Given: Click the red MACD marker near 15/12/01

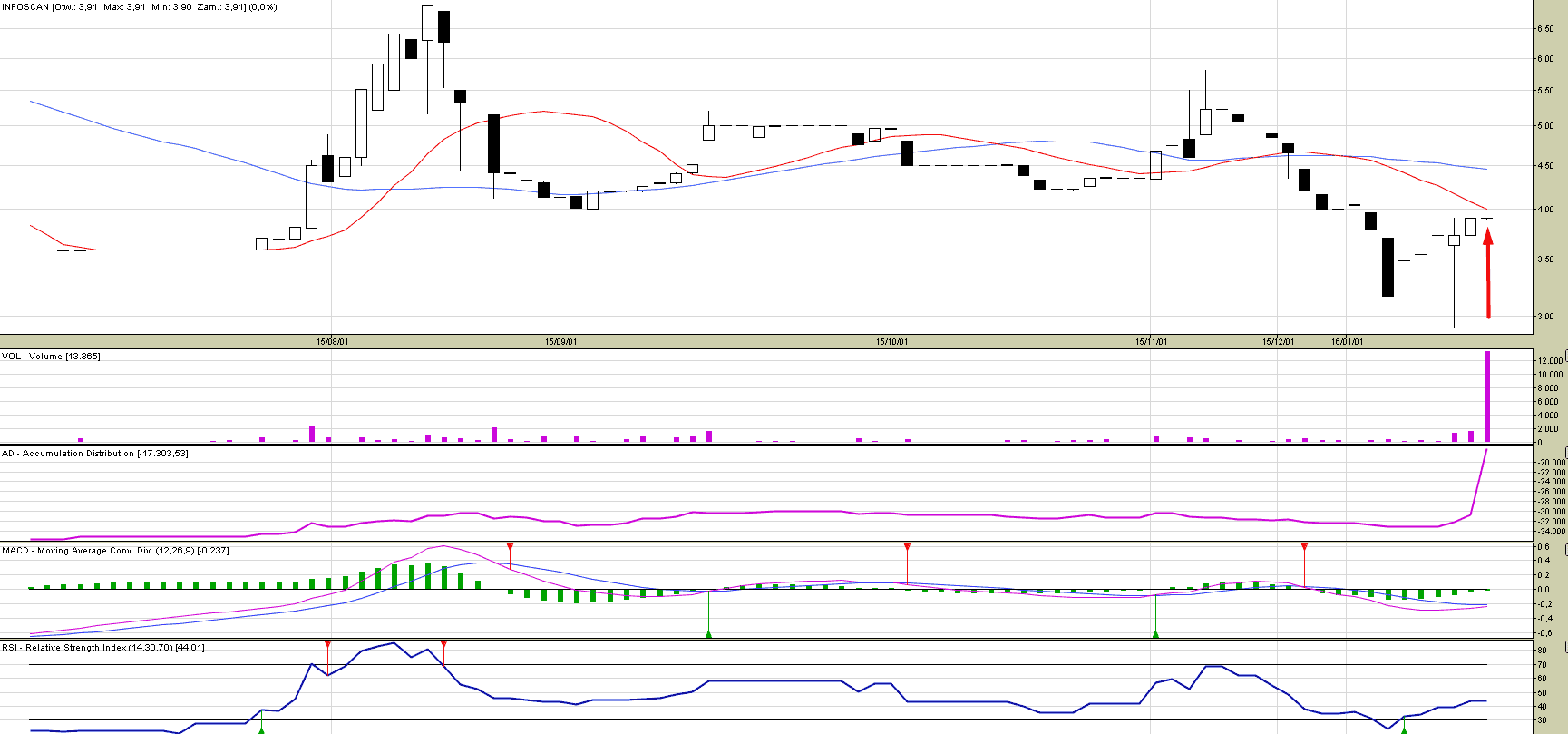Looking at the screenshot, I should tap(1304, 548).
